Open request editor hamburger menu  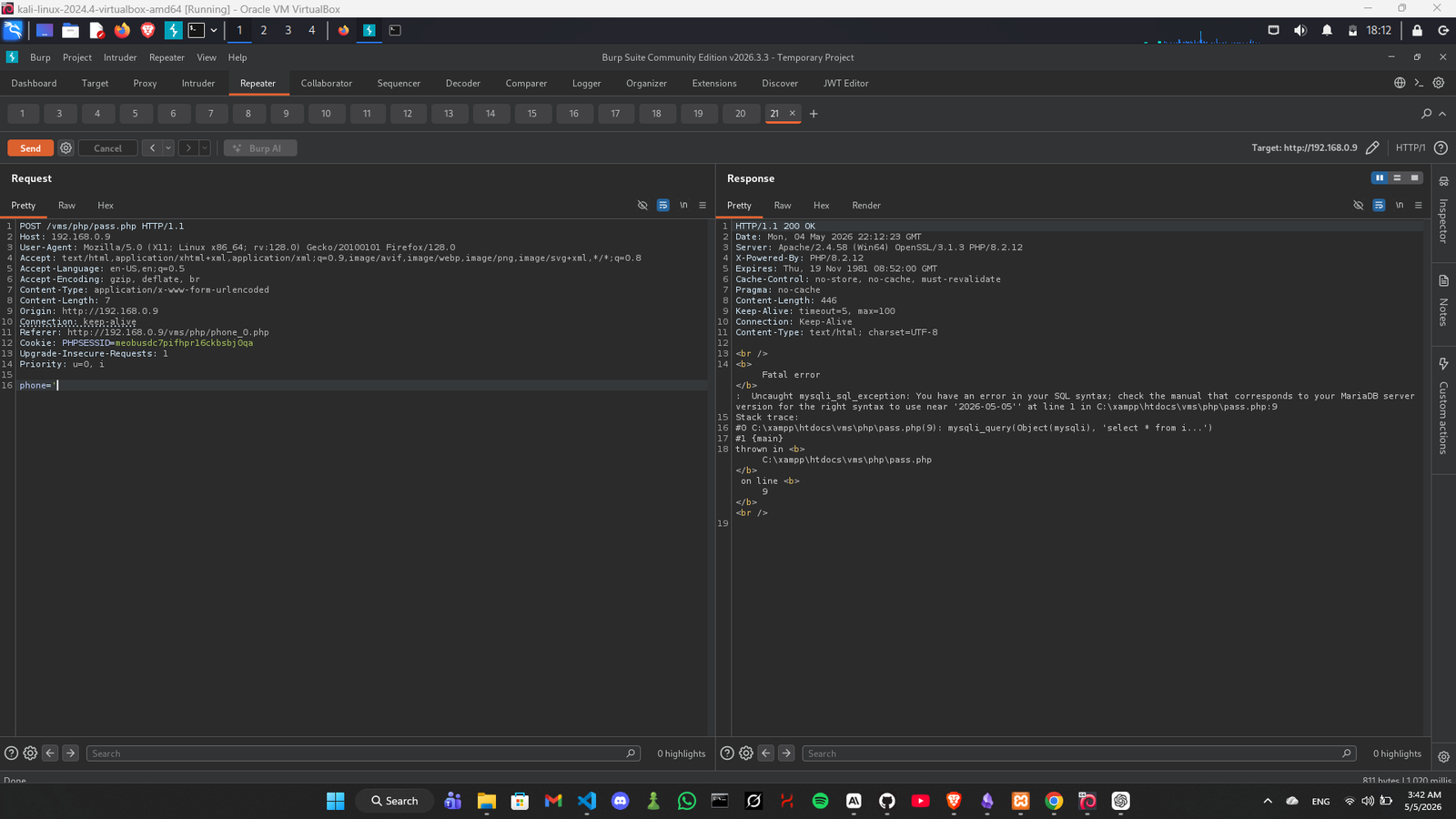pos(703,206)
